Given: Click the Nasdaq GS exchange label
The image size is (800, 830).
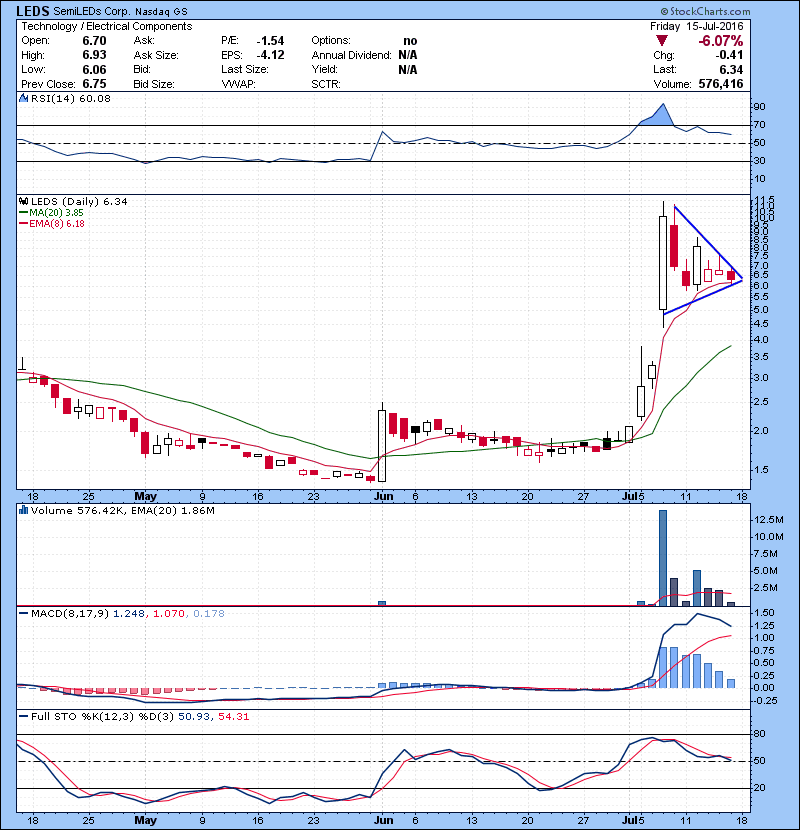Looking at the screenshot, I should pos(161,12).
